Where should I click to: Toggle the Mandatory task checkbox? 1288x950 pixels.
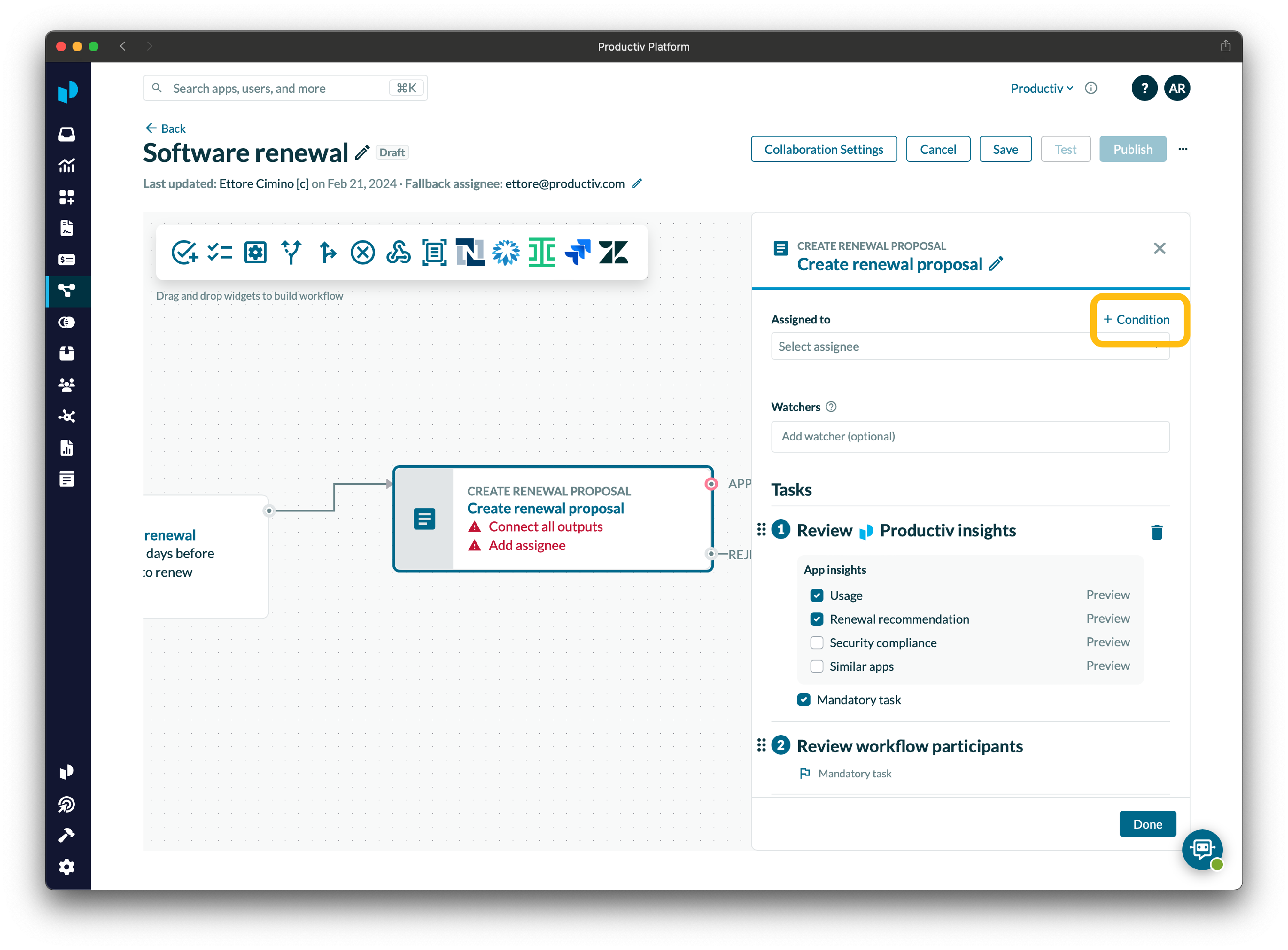pos(803,699)
